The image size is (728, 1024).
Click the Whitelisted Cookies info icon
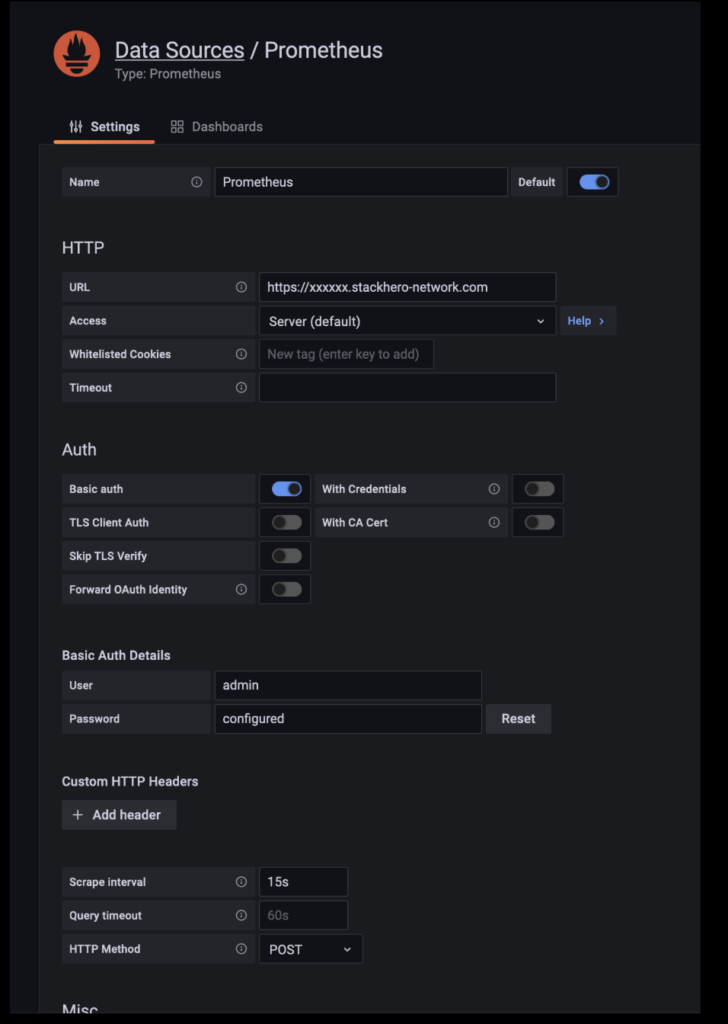tap(241, 354)
